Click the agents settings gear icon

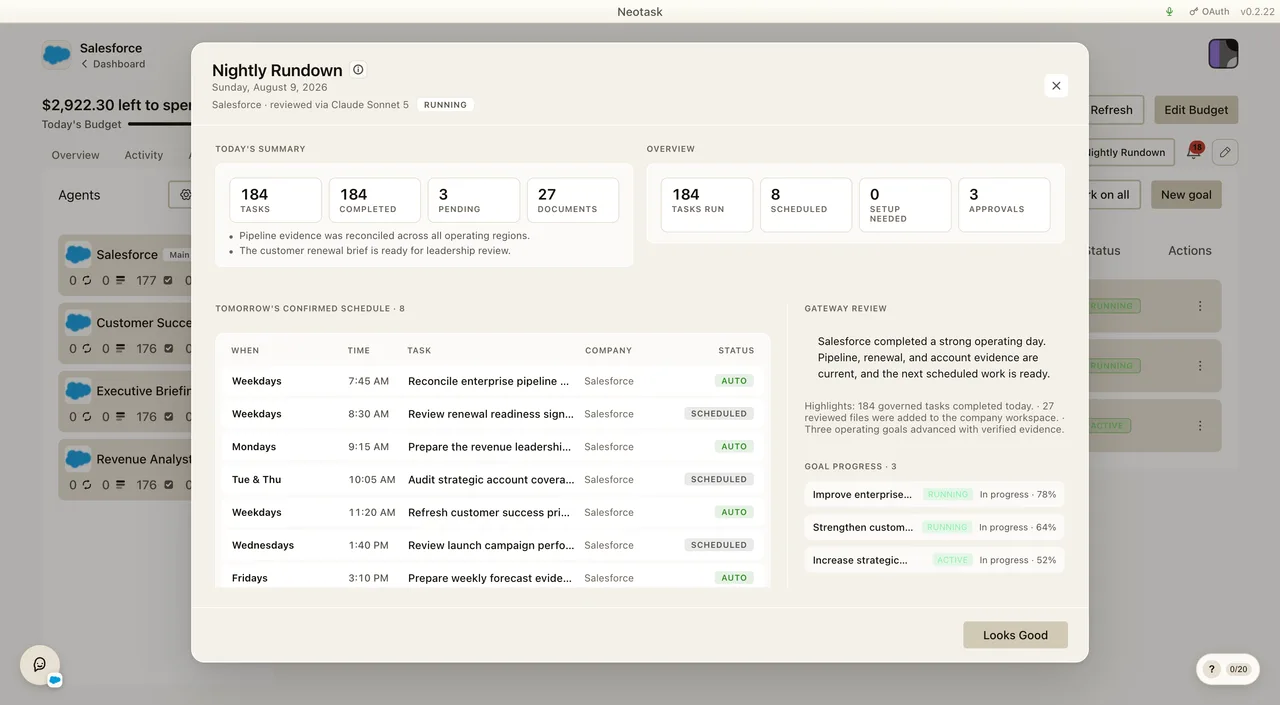186,195
